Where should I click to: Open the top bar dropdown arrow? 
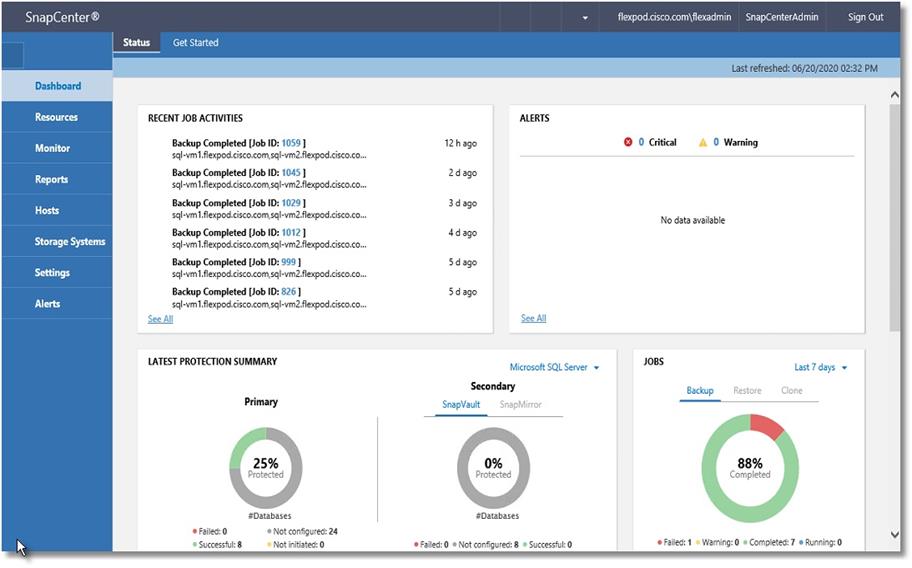[x=585, y=18]
